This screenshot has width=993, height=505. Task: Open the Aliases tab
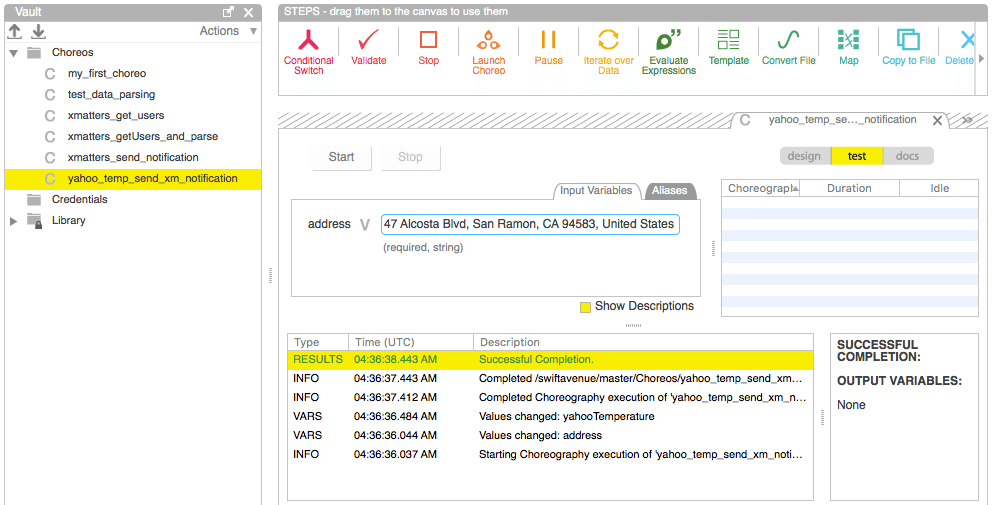point(669,190)
